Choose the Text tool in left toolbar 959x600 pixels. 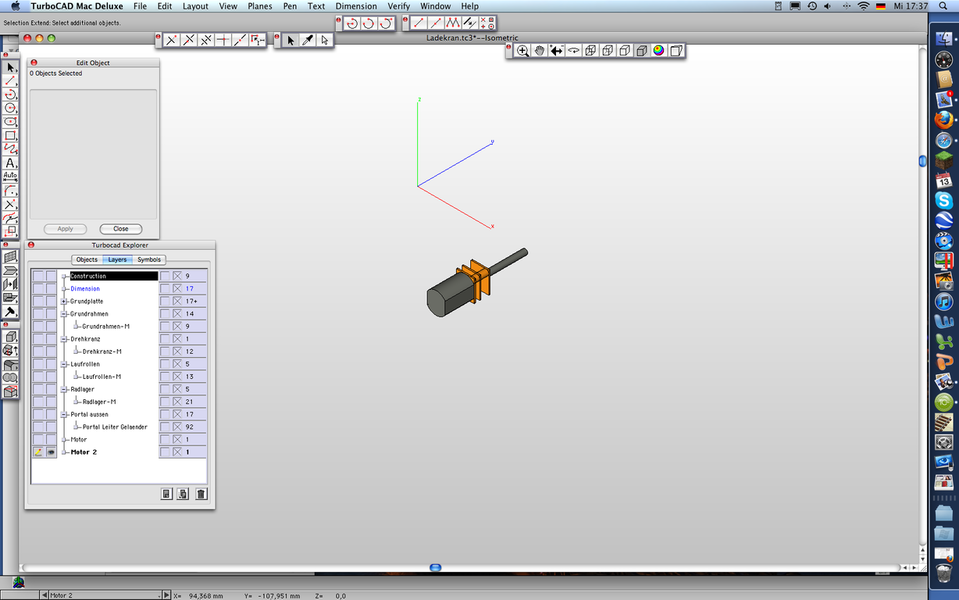tap(10, 163)
